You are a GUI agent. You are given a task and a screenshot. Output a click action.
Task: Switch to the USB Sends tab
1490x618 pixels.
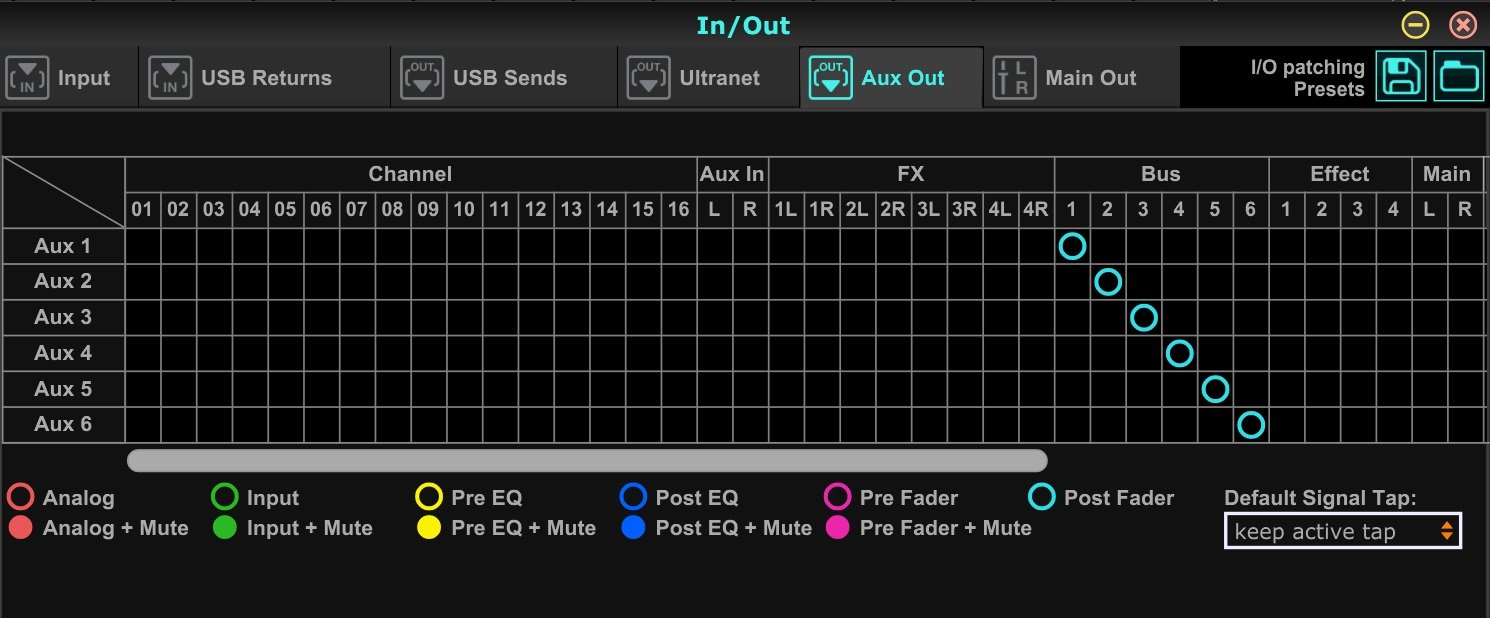[x=510, y=78]
